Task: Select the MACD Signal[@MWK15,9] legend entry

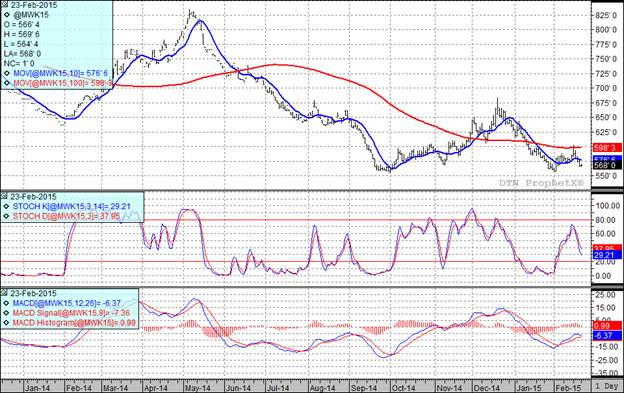Action: (71, 313)
